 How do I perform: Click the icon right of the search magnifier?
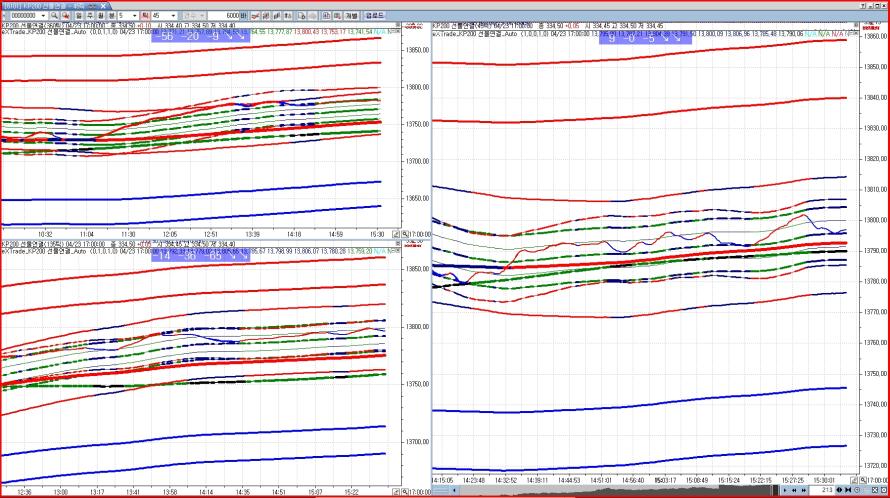click(x=67, y=16)
